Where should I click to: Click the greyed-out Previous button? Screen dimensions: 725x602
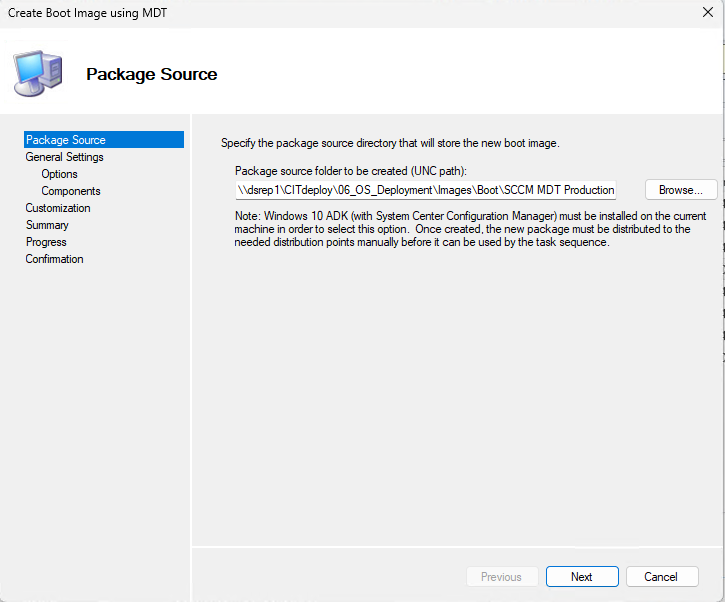point(501,577)
